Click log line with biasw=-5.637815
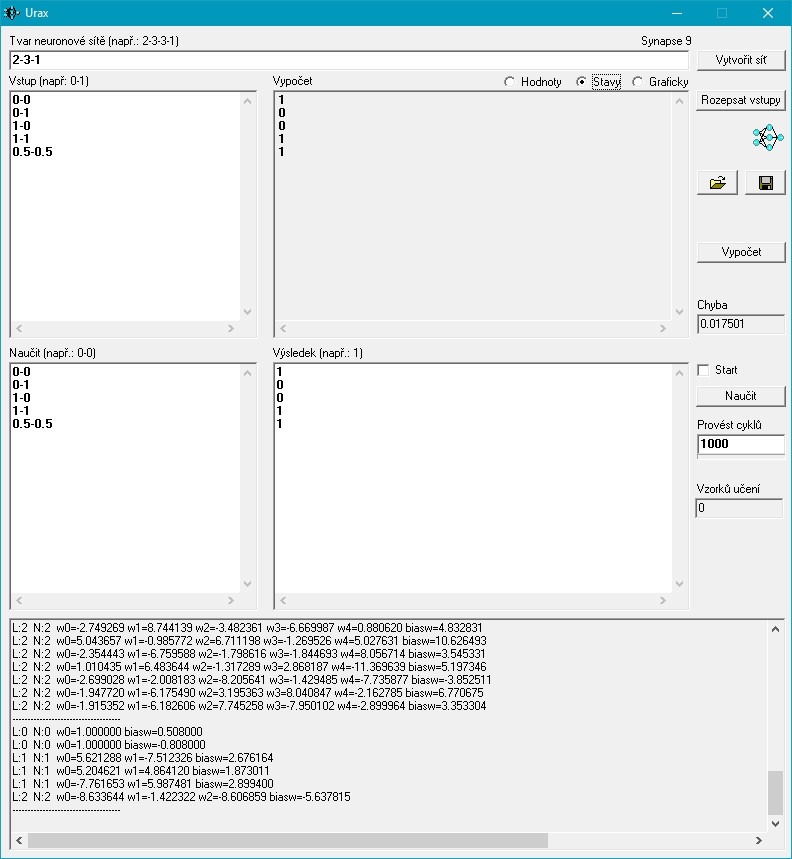Viewport: 792px width, 859px height. click(x=181, y=797)
